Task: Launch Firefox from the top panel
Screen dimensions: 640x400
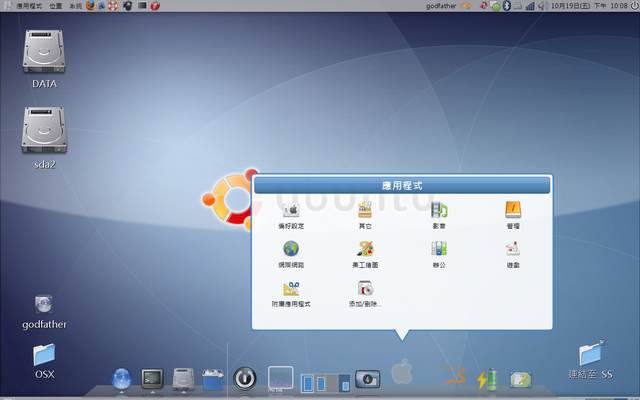Action: pos(91,5)
